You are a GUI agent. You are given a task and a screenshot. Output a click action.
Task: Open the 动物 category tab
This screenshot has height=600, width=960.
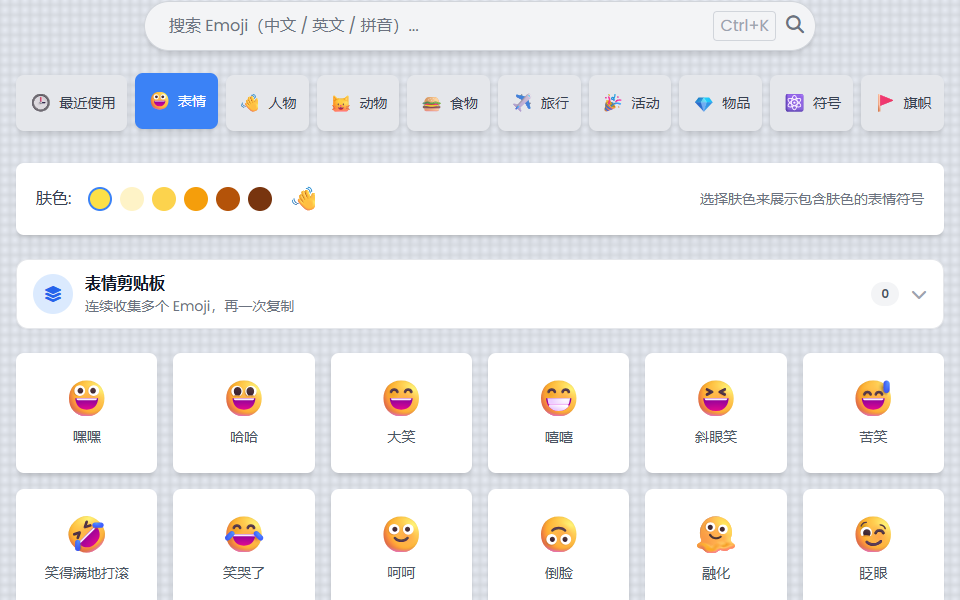(358, 103)
